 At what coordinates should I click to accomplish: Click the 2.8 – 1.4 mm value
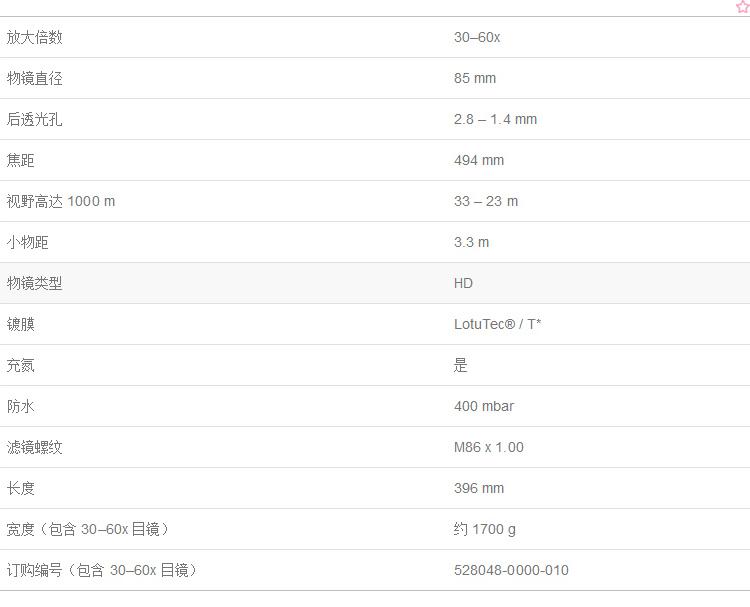tap(496, 119)
